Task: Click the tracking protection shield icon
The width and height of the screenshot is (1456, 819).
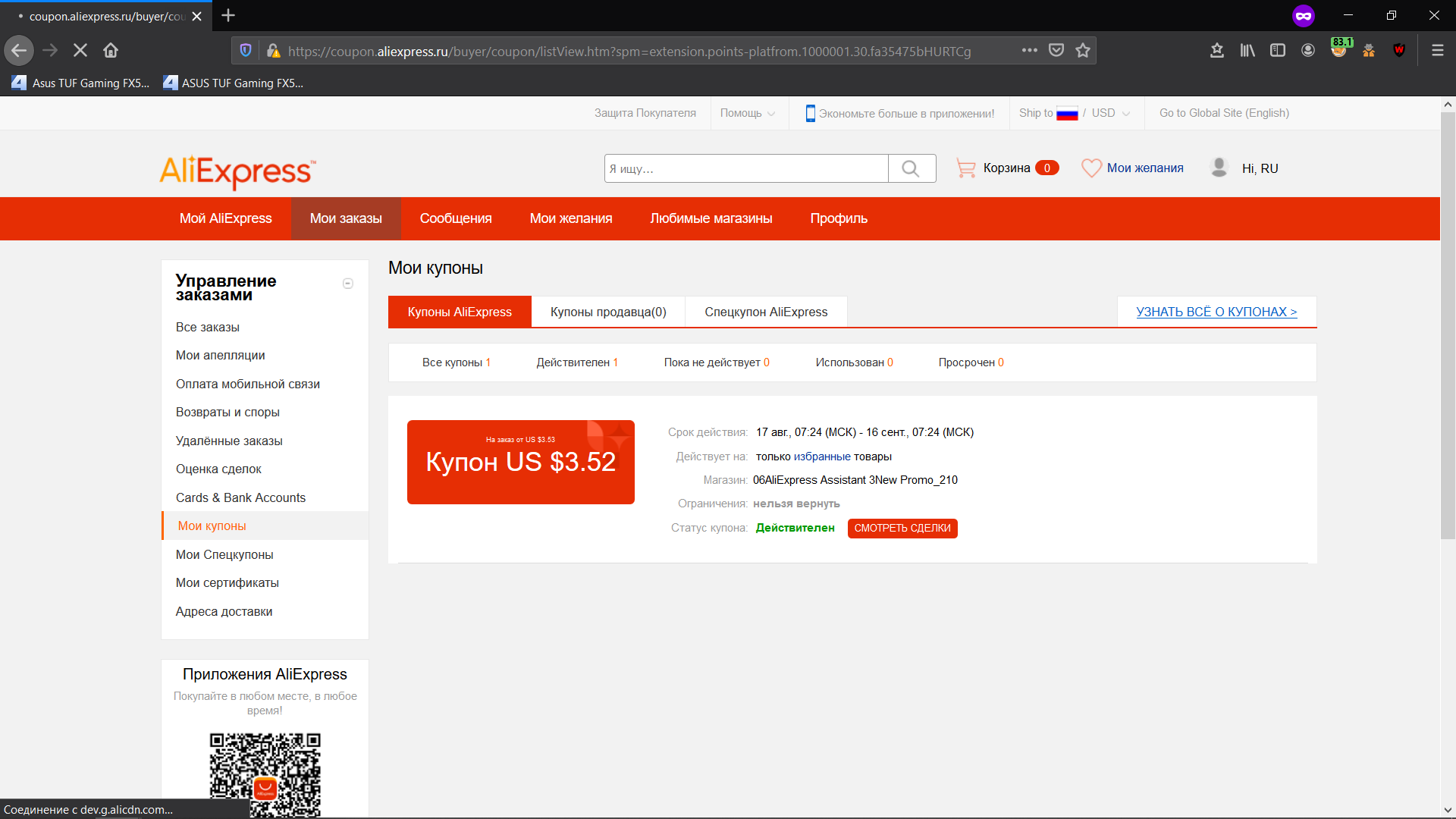Action: [246, 51]
